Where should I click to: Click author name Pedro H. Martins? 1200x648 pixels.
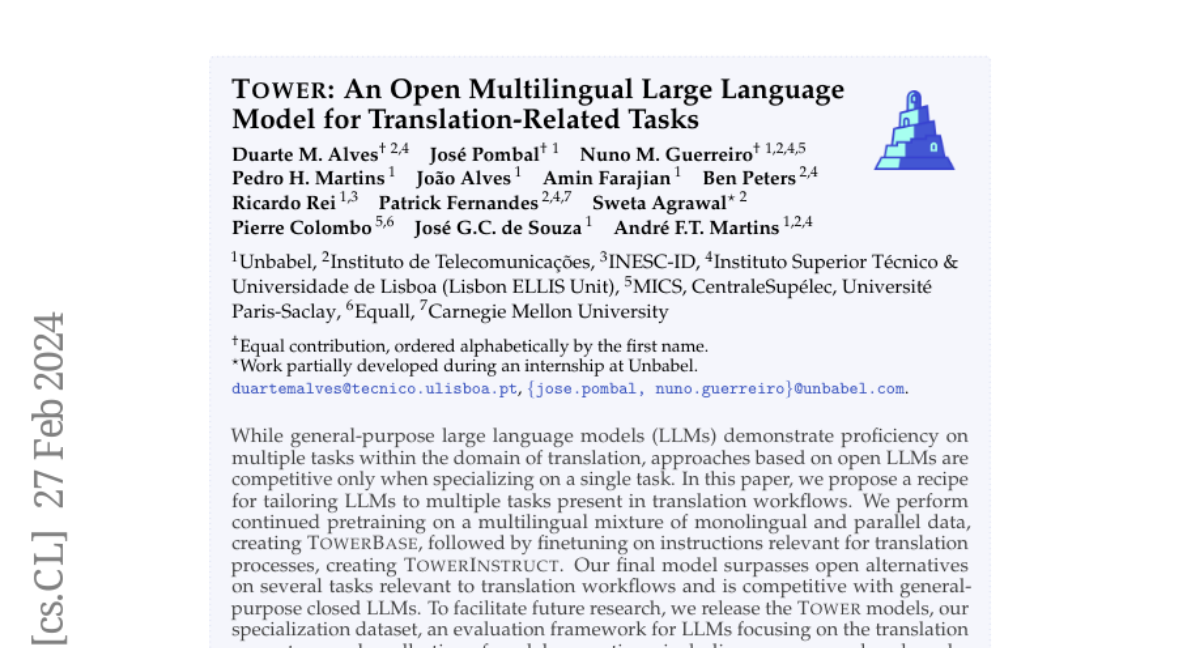[x=308, y=178]
